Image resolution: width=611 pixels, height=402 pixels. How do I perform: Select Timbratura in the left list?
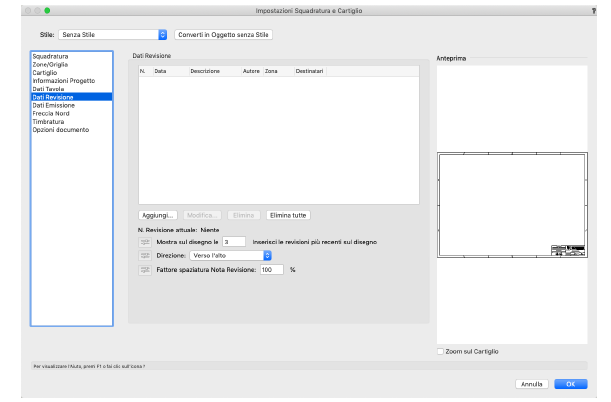point(72,122)
